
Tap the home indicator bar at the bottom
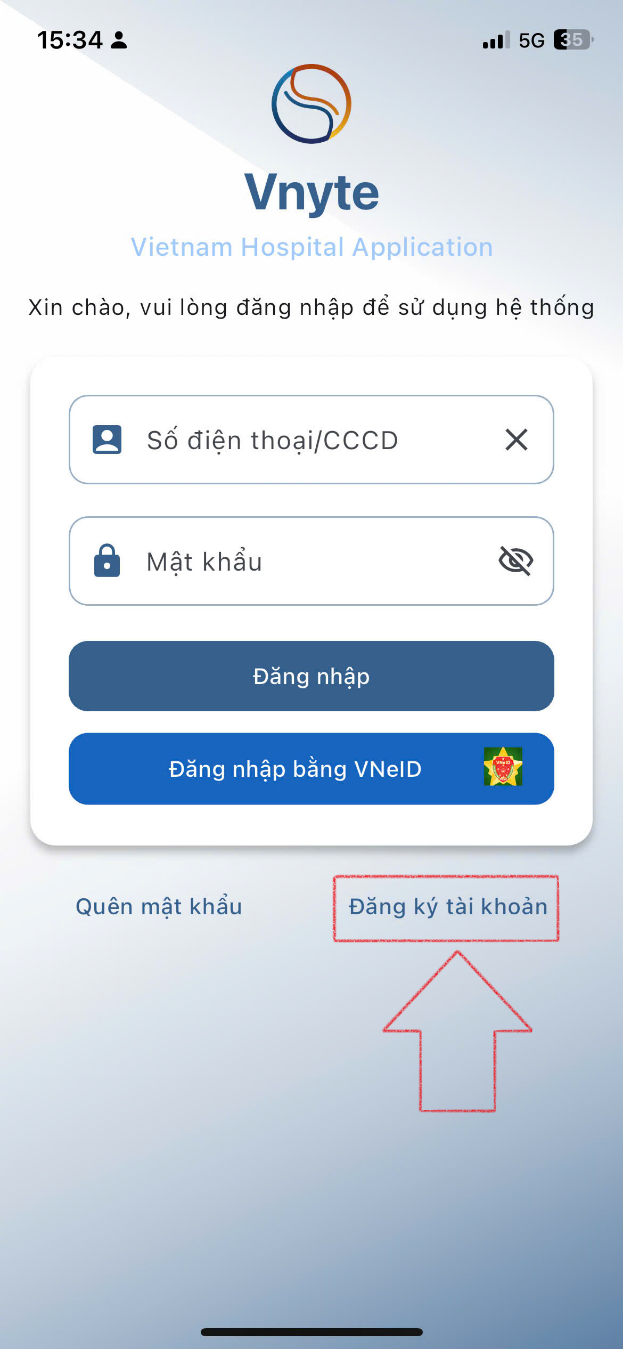[x=312, y=1332]
